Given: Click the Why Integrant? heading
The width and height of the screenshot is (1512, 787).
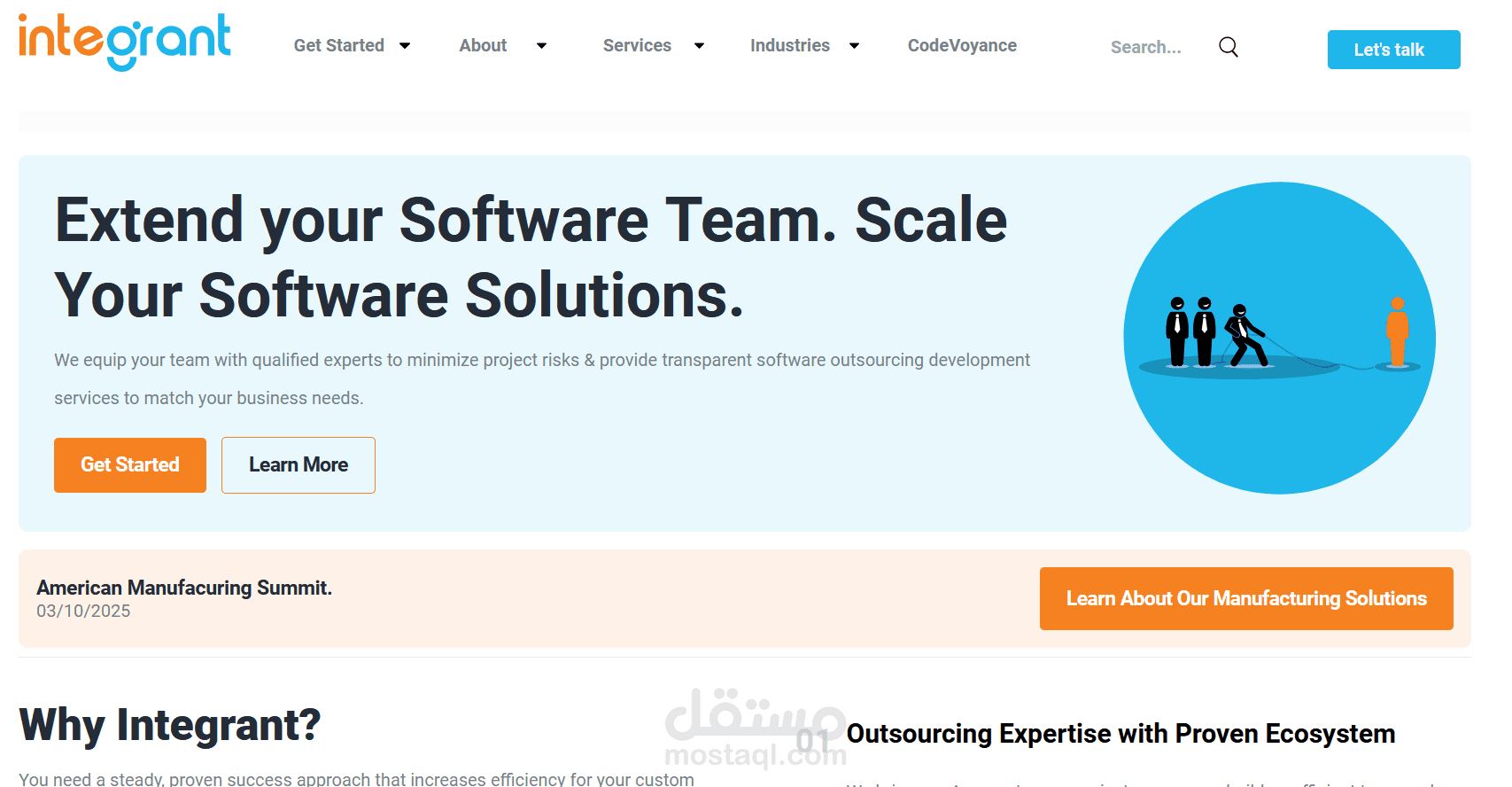Looking at the screenshot, I should pos(170,725).
